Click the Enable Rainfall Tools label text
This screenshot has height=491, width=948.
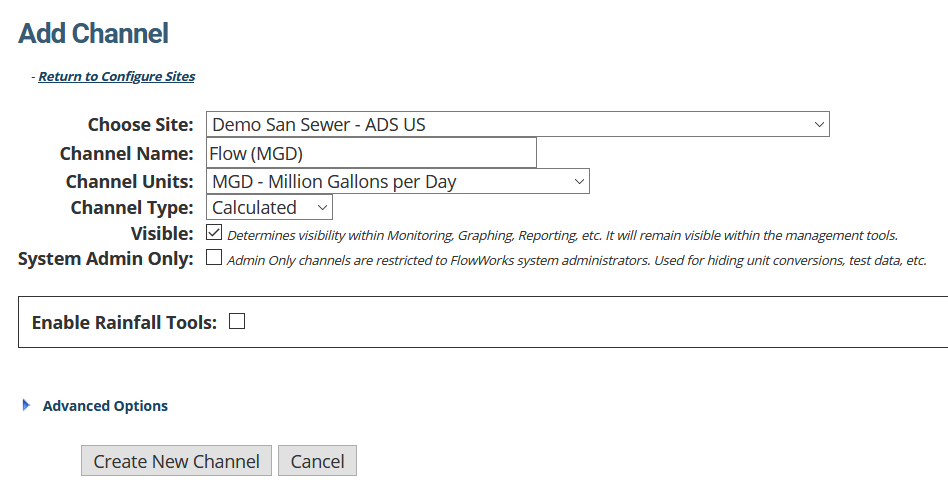tap(125, 323)
